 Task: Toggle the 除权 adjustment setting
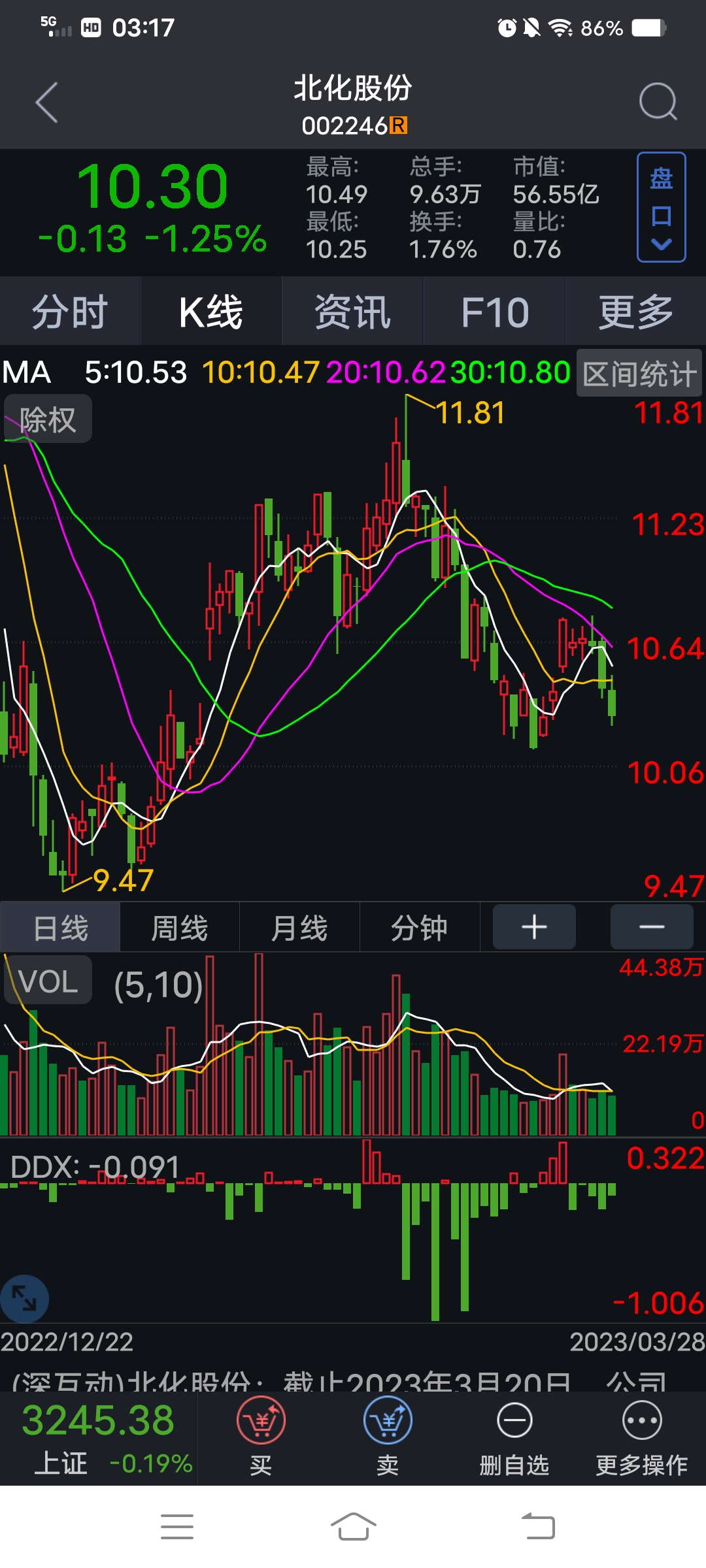tap(48, 419)
